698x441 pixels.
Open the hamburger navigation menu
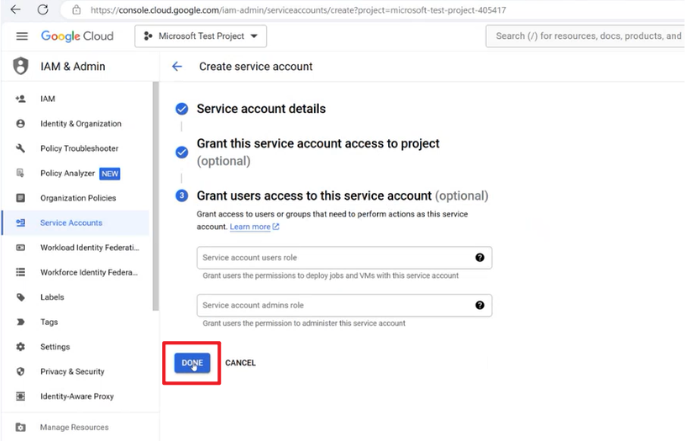click(22, 36)
